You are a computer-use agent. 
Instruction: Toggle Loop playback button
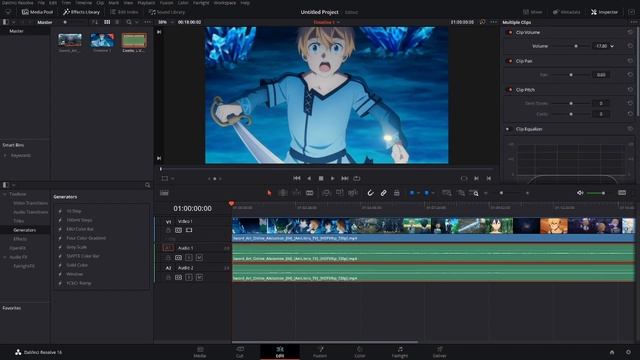pos(357,178)
